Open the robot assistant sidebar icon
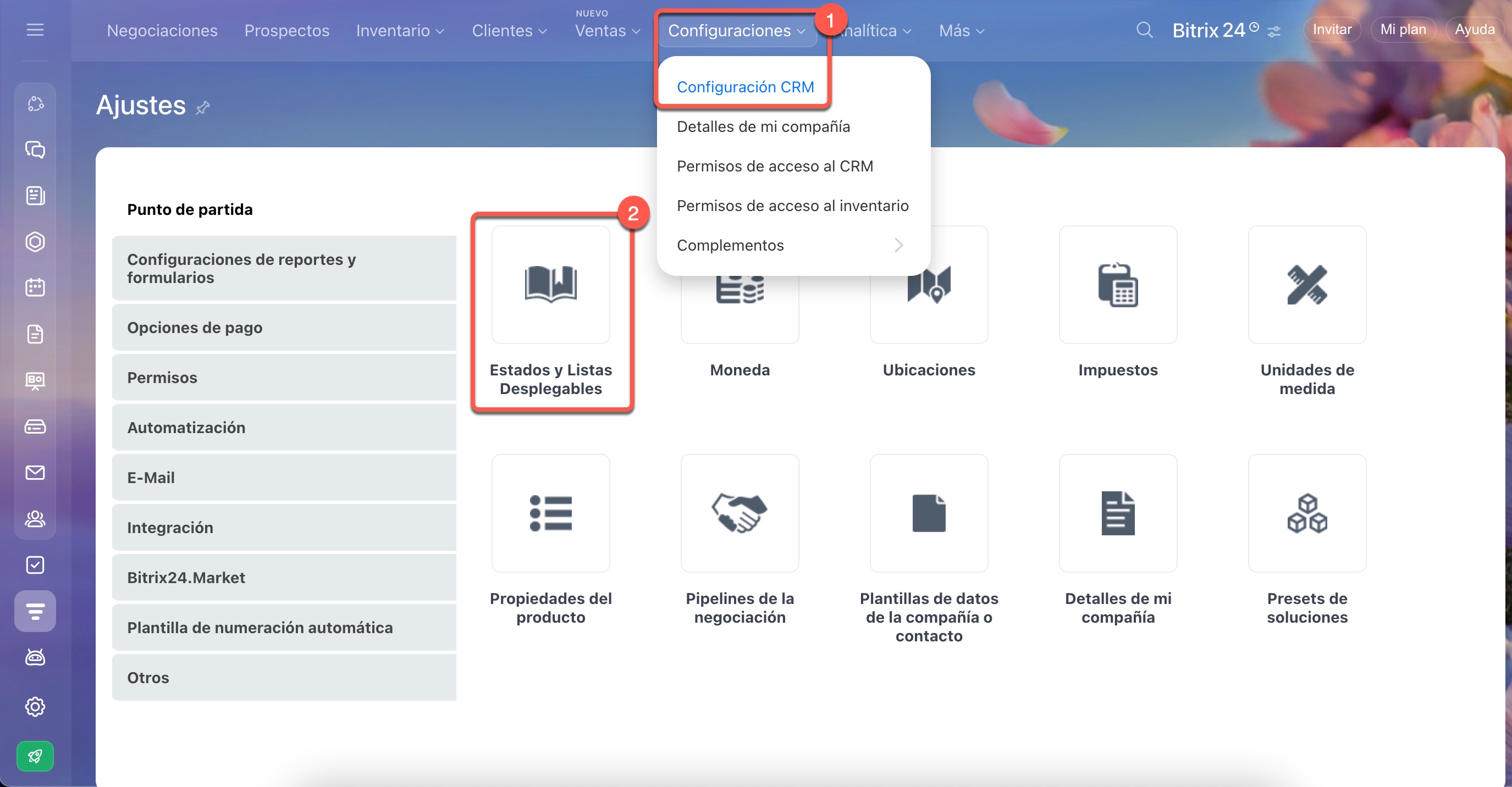The width and height of the screenshot is (1512, 787). 35,657
